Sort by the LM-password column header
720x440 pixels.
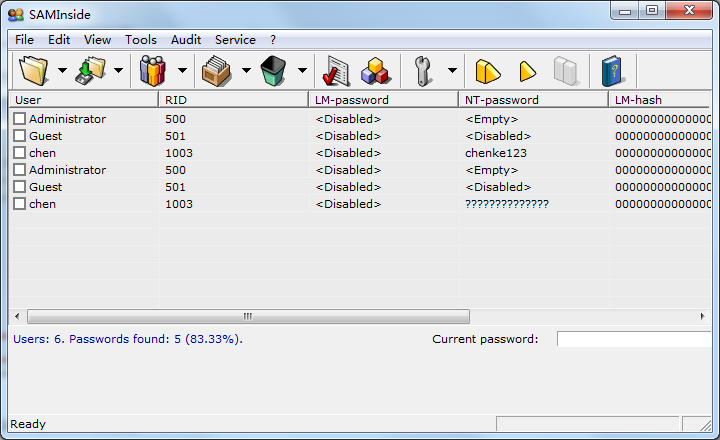(x=383, y=100)
